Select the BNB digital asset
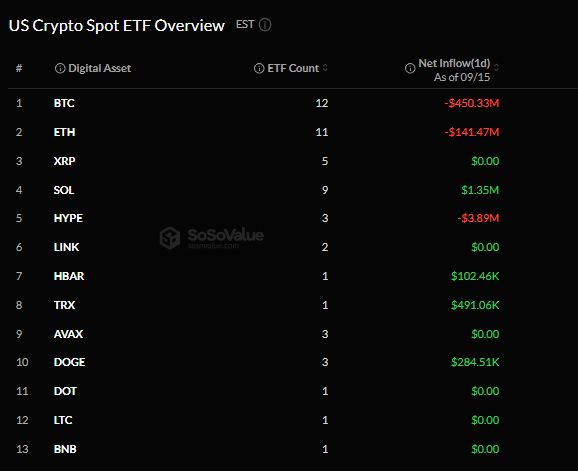The width and height of the screenshot is (578, 471). (65, 449)
